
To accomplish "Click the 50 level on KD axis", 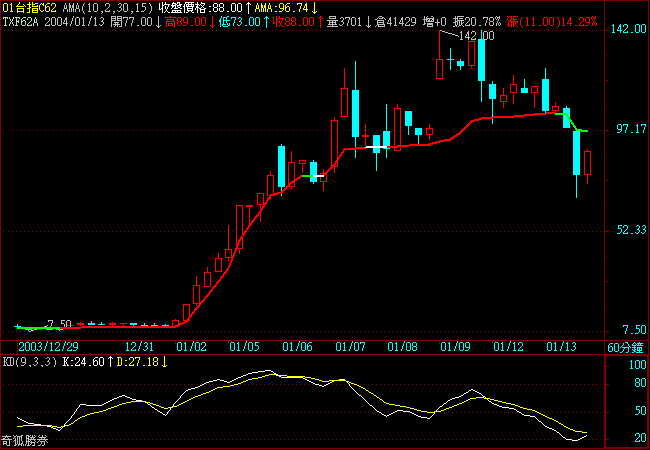I will pyautogui.click(x=640, y=411).
